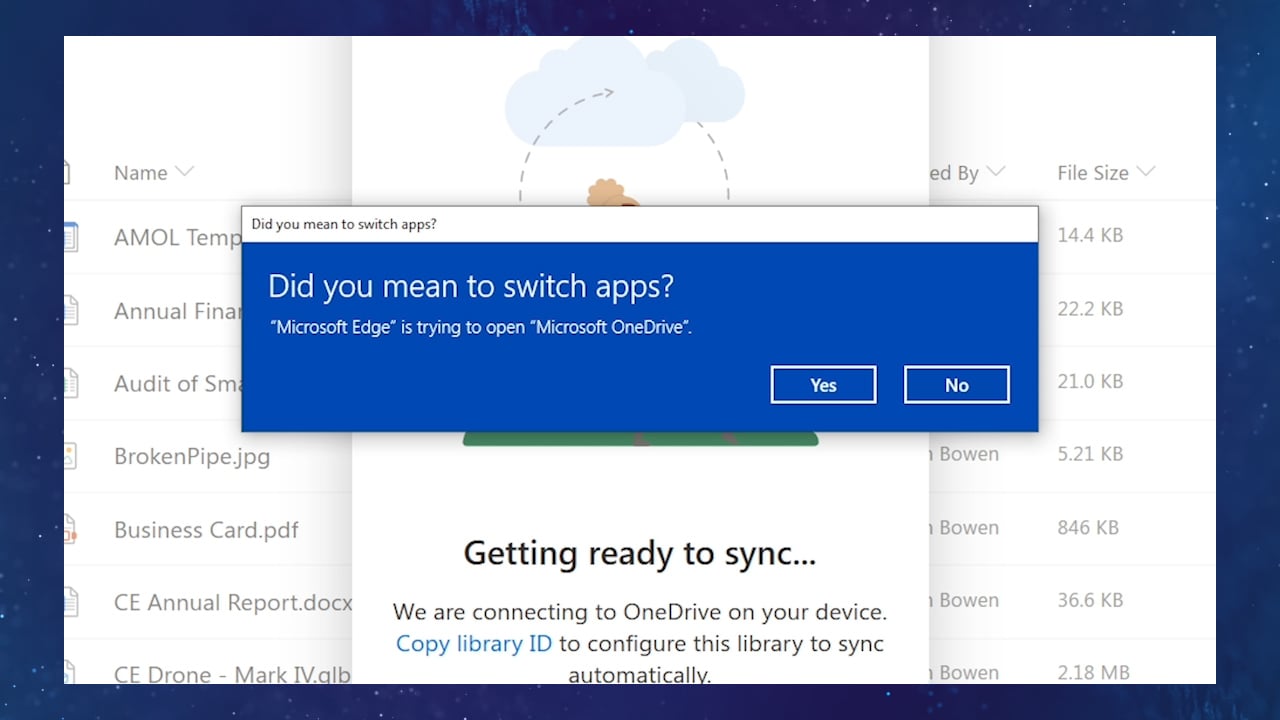
Task: Select the BrokenPipe.jpg file name
Action: tap(192, 456)
